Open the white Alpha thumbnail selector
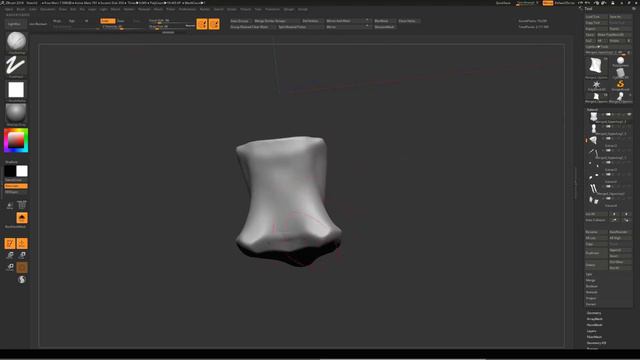Viewport: 640px width, 360px height. pos(16,90)
